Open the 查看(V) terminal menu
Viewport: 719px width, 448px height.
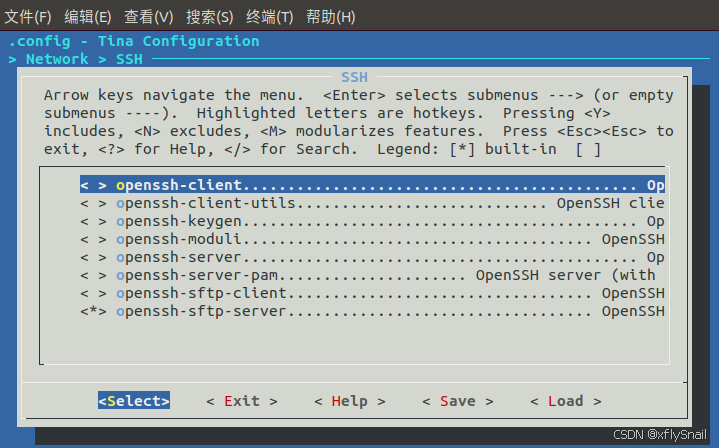(149, 17)
